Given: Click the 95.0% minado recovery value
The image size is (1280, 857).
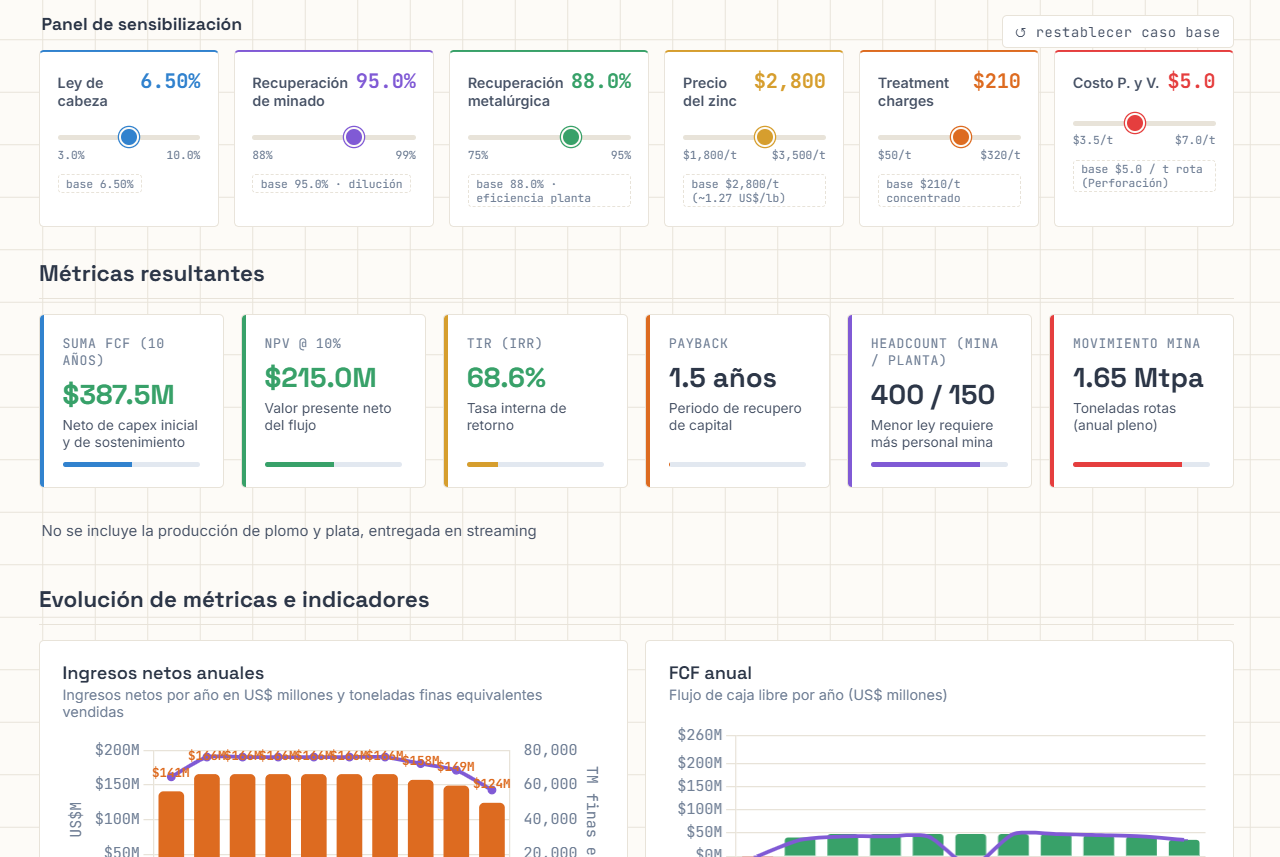Looking at the screenshot, I should click(386, 82).
